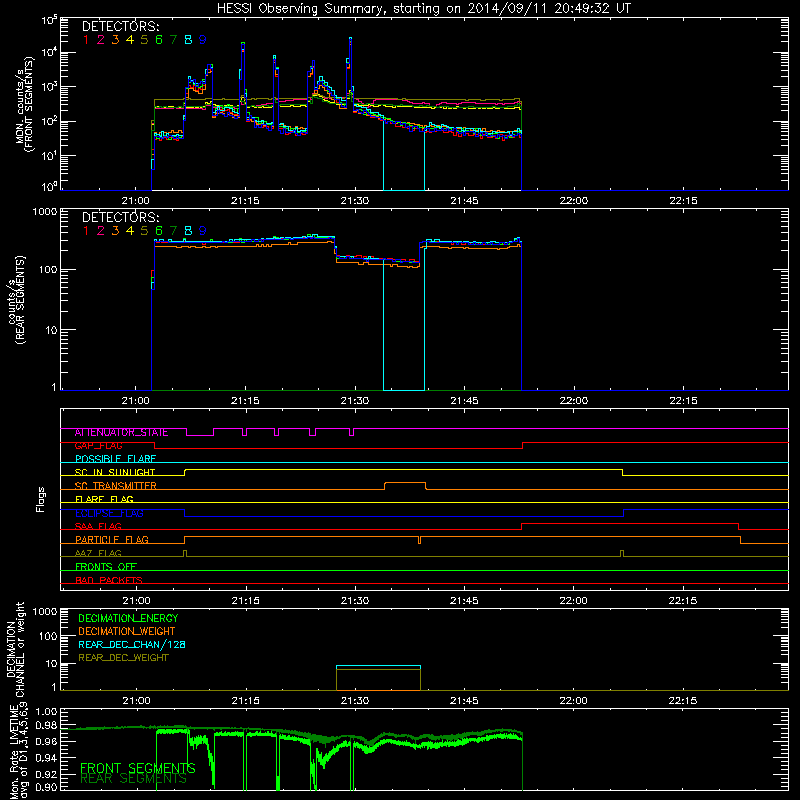Select the POSSIBLE_FLARE flag label

(x=115, y=459)
